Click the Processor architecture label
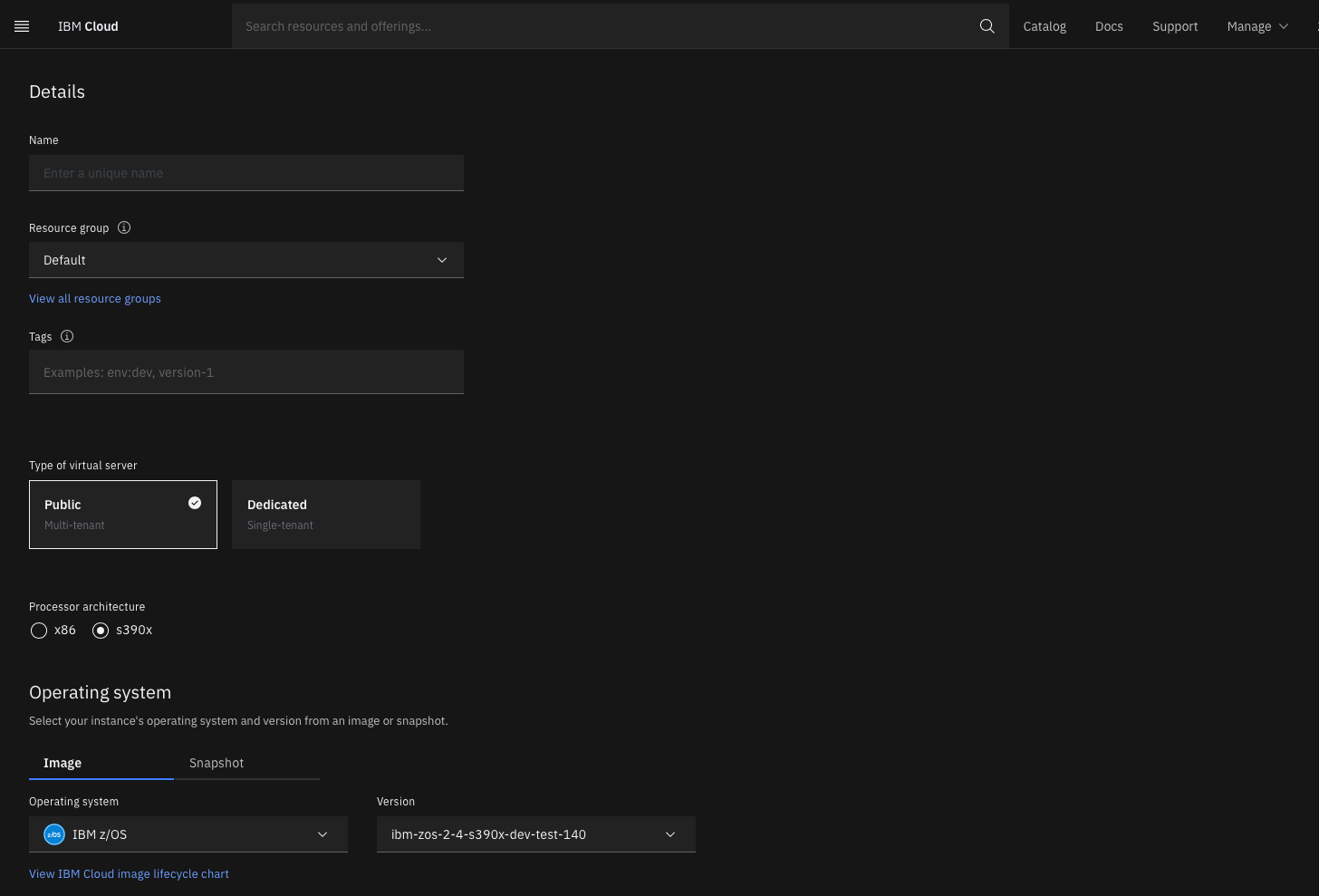 tap(87, 607)
